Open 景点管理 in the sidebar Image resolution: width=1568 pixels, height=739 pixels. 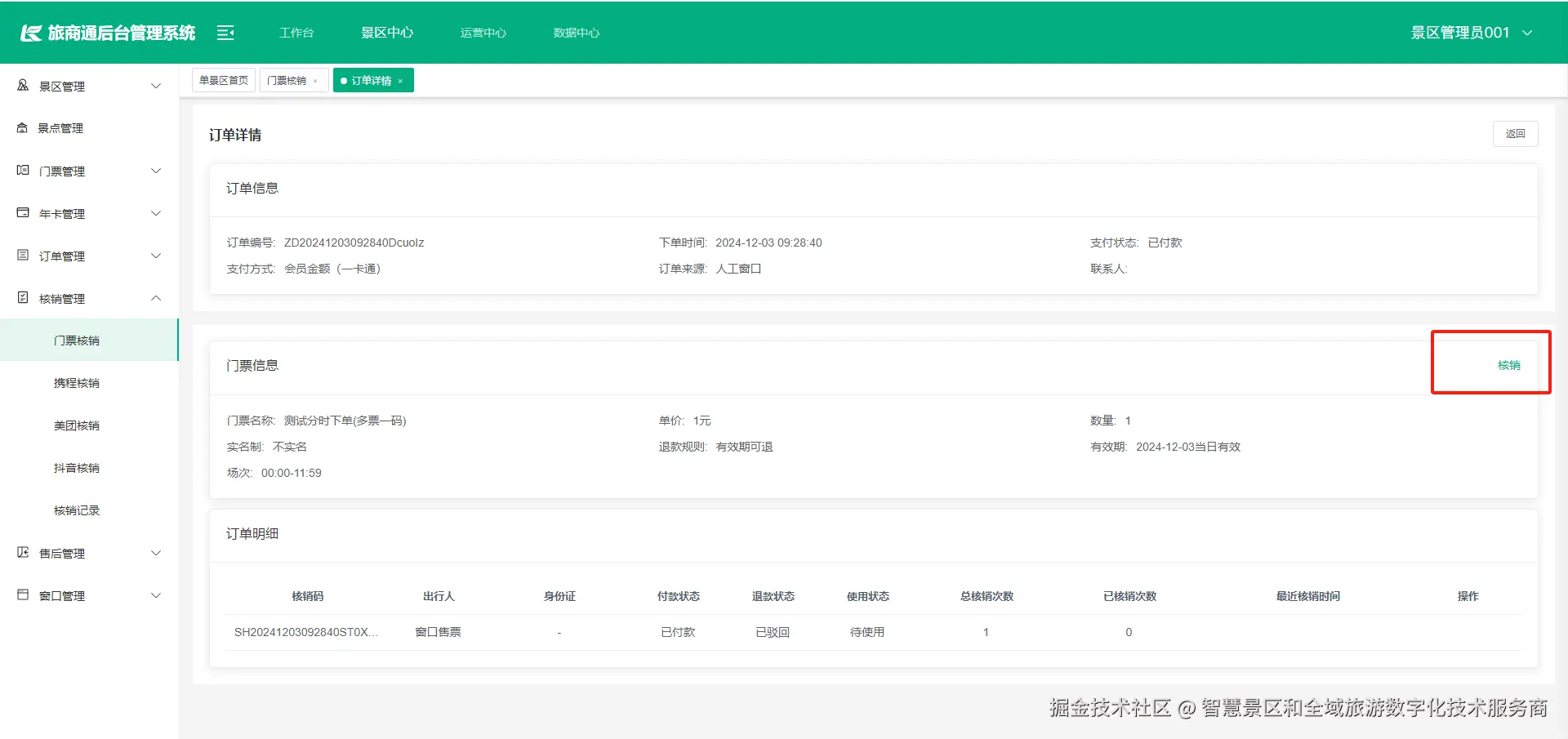pos(89,128)
